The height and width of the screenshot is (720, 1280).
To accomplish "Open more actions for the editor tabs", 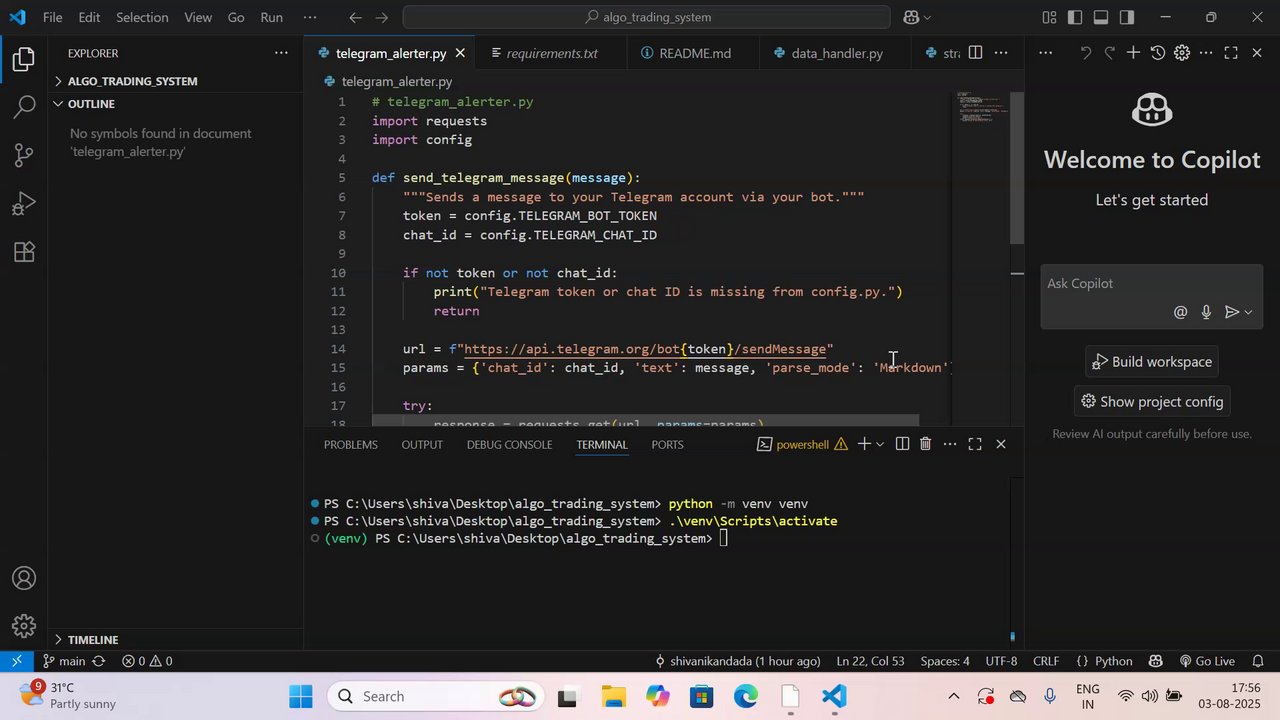I will 1001,53.
